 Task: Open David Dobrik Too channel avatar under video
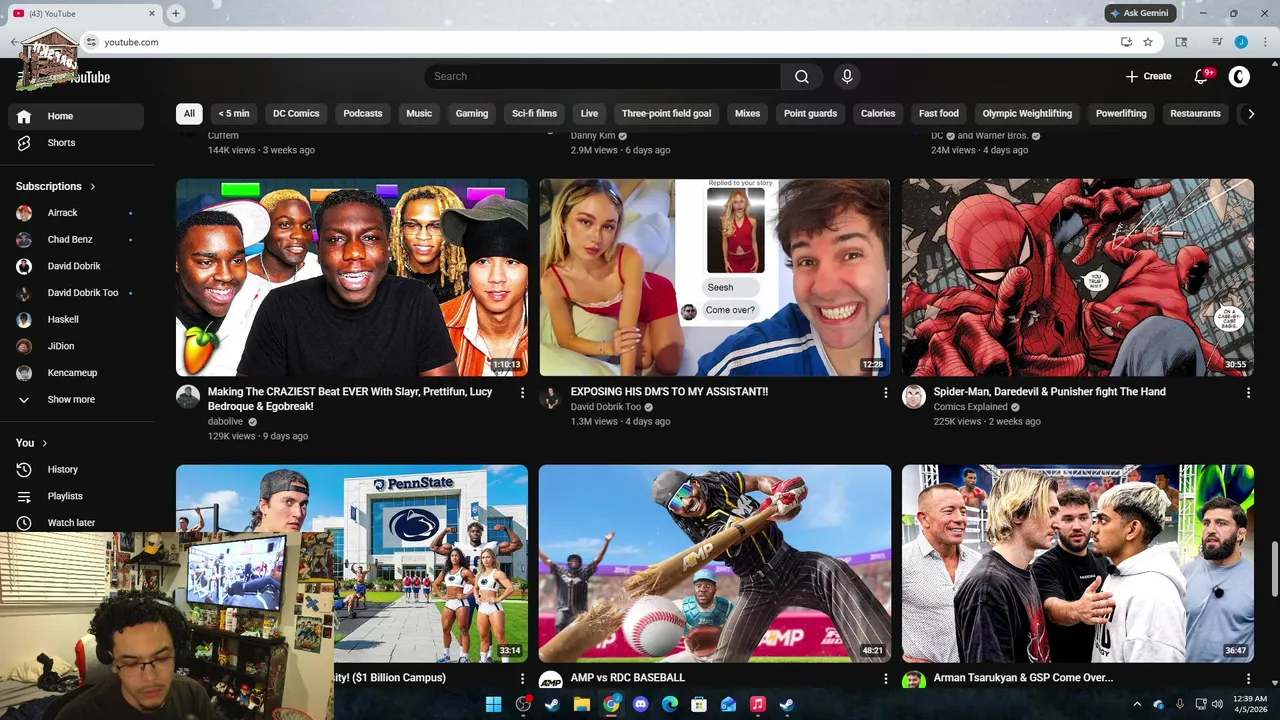click(551, 397)
